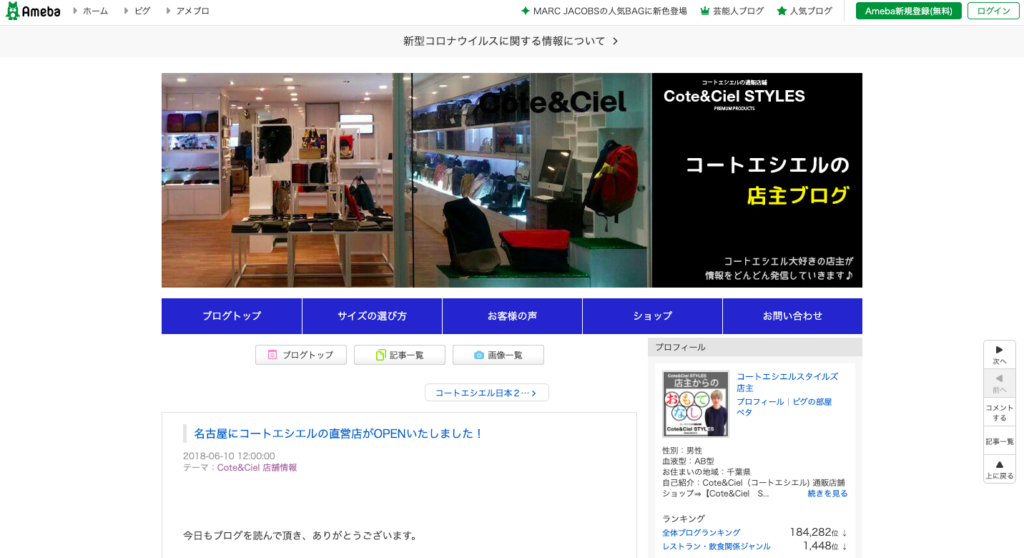Open article title 名古屋にコートエシエルの直営店がOPEN
The width and height of the screenshot is (1024, 558).
coord(338,433)
